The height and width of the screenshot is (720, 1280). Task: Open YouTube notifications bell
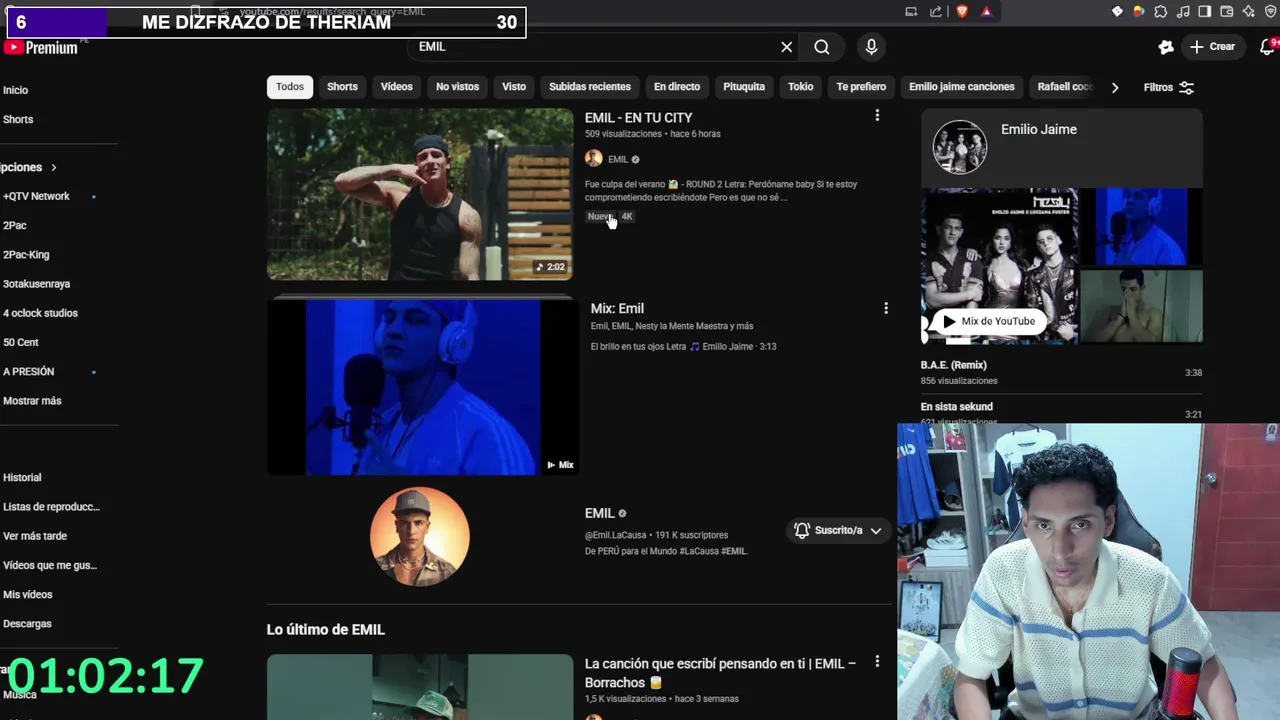tap(1267, 47)
